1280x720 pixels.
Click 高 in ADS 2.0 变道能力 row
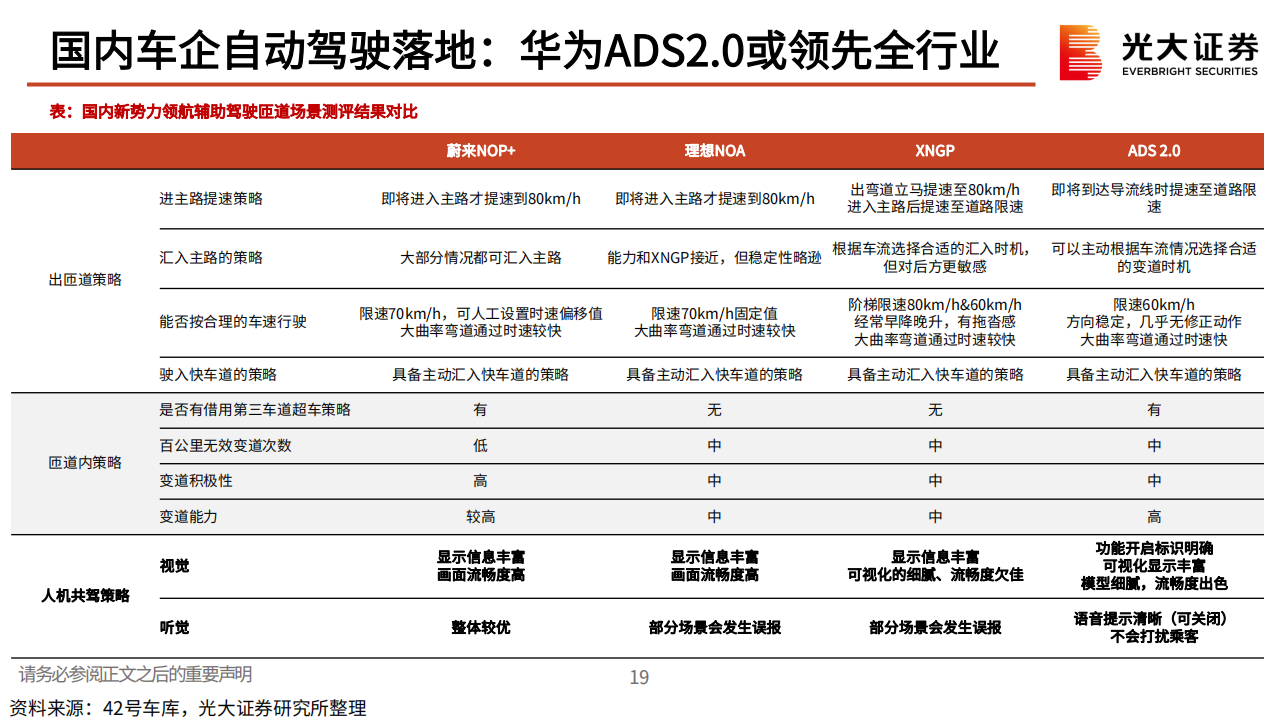point(1154,517)
